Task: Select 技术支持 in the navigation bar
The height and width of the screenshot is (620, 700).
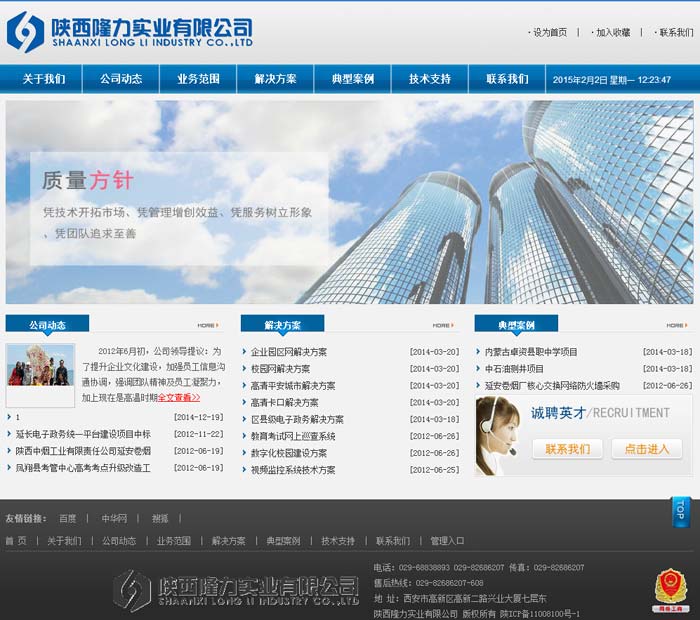Action: [x=430, y=79]
